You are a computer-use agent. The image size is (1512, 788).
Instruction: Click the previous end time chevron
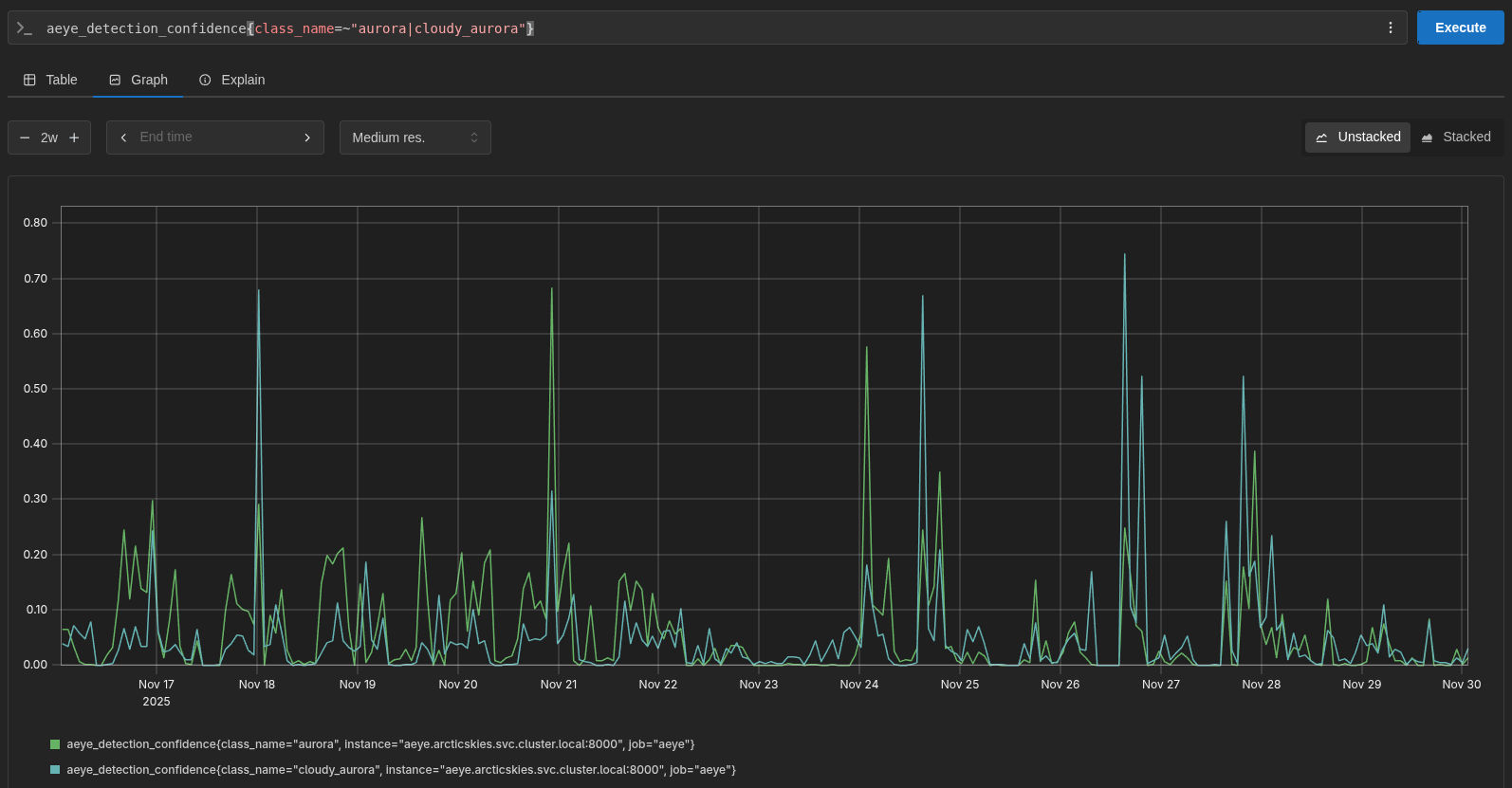pyautogui.click(x=123, y=137)
